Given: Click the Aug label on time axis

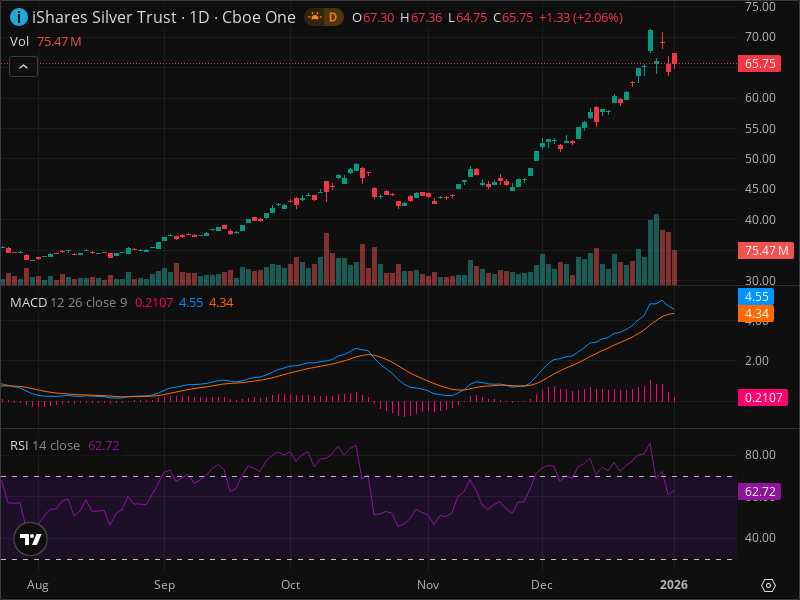Looking at the screenshot, I should coord(38,585).
